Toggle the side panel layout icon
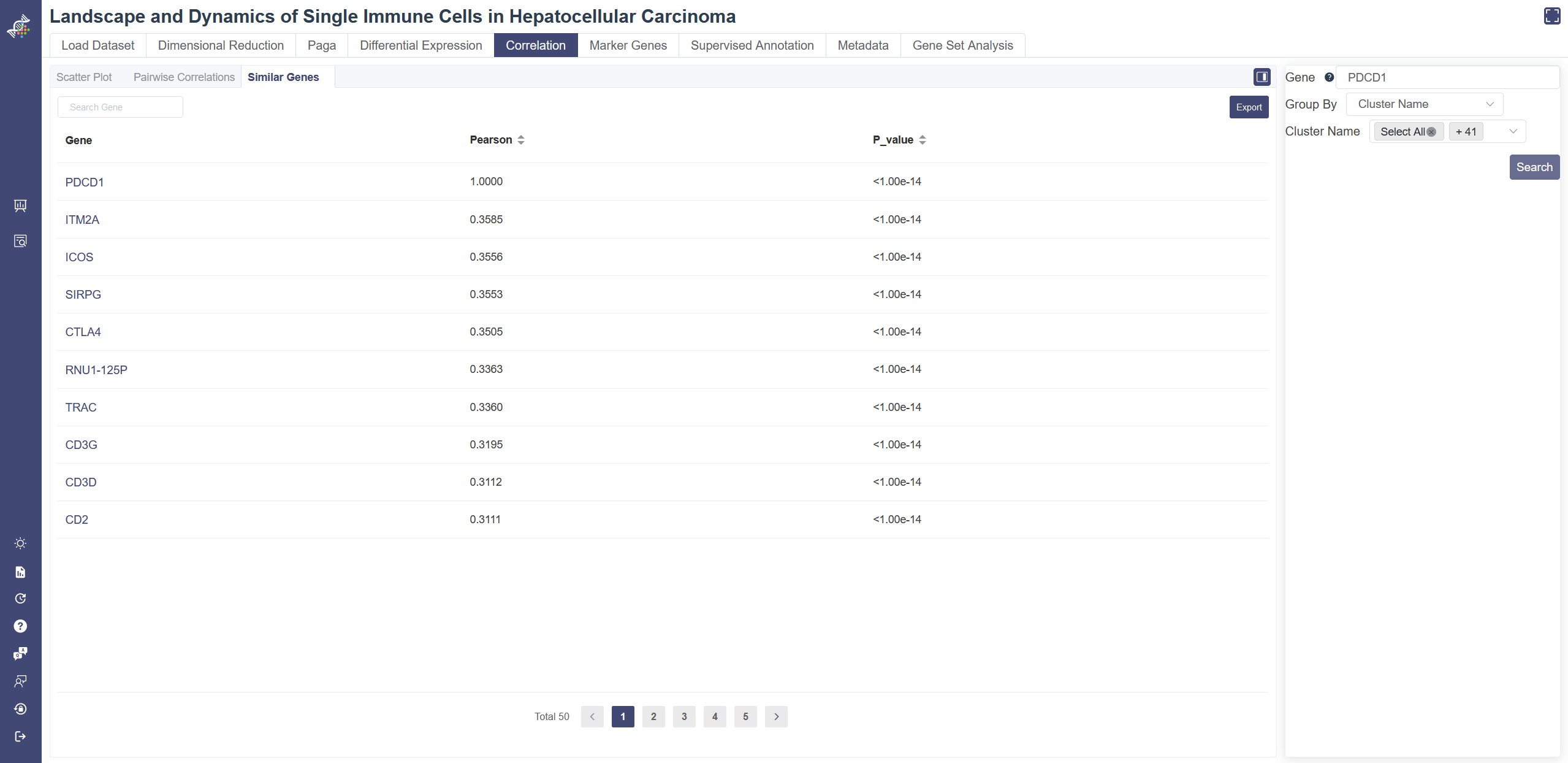Screen dimensions: 1568x763 tap(1262, 77)
